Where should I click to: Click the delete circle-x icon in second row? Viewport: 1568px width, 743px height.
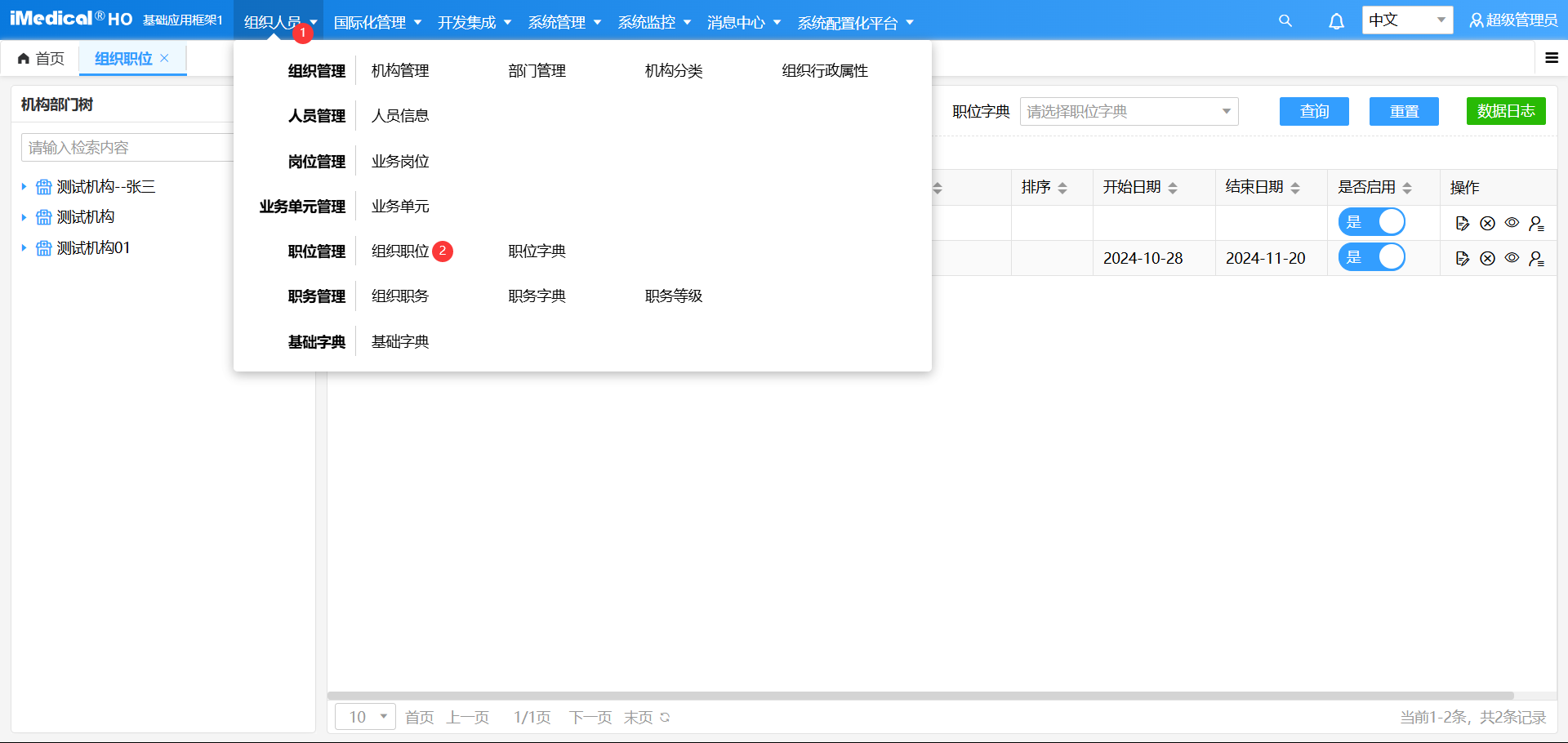1487,259
